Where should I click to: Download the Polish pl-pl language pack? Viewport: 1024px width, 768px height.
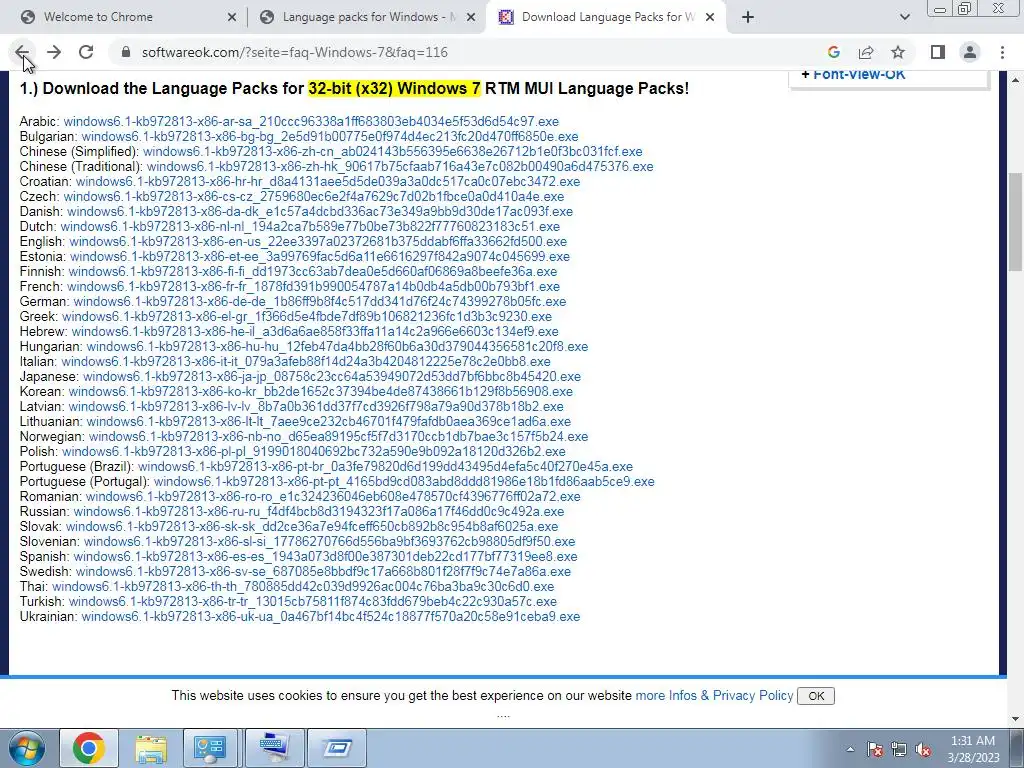point(313,452)
